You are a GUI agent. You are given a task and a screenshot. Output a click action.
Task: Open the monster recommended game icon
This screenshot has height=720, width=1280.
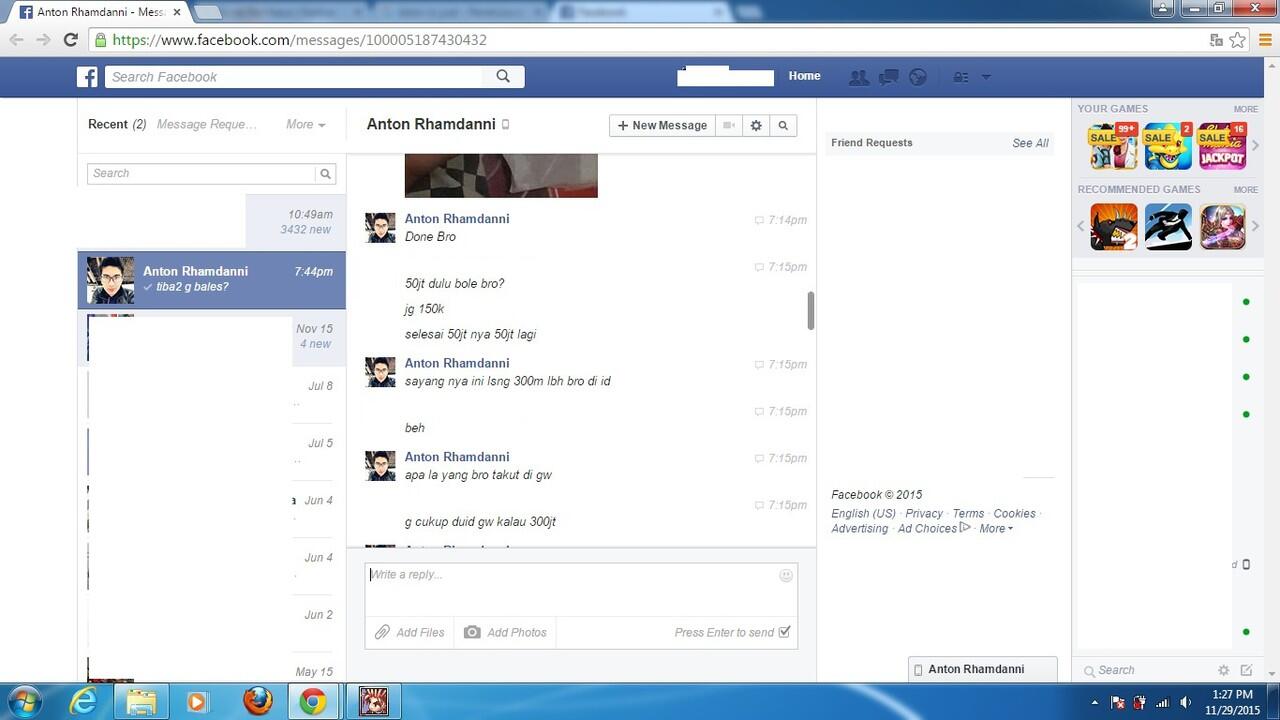(x=1113, y=227)
